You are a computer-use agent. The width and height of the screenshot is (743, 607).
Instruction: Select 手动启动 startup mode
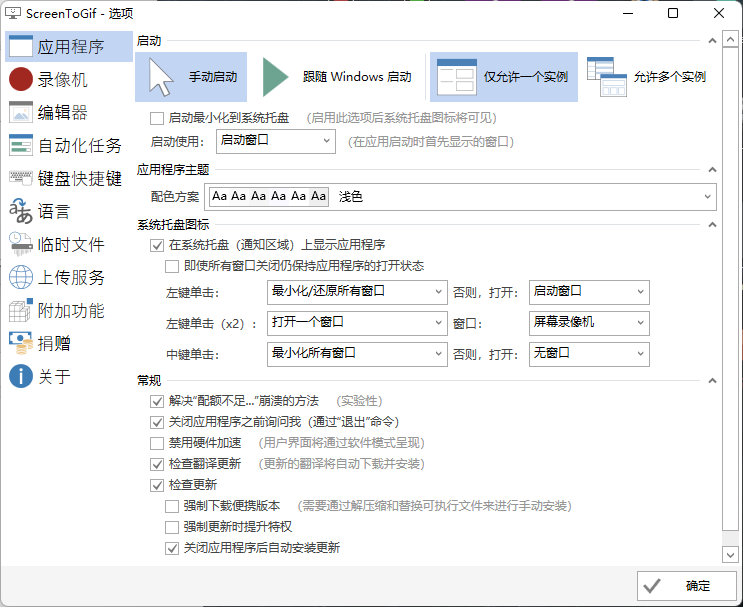191,77
